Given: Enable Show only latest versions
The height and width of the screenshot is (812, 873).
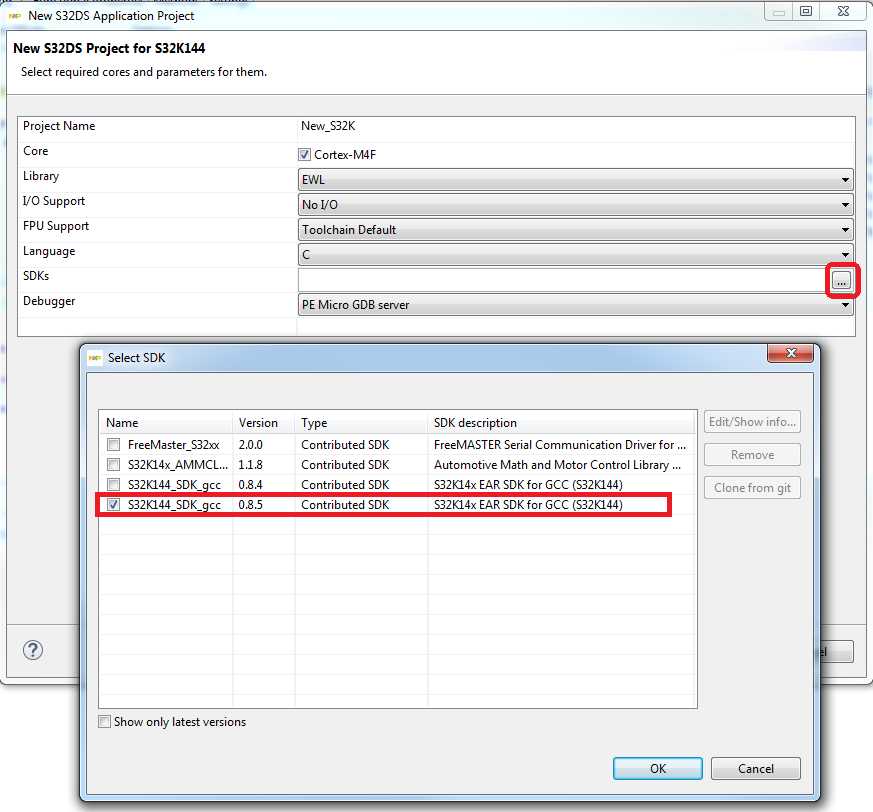Looking at the screenshot, I should [x=104, y=722].
